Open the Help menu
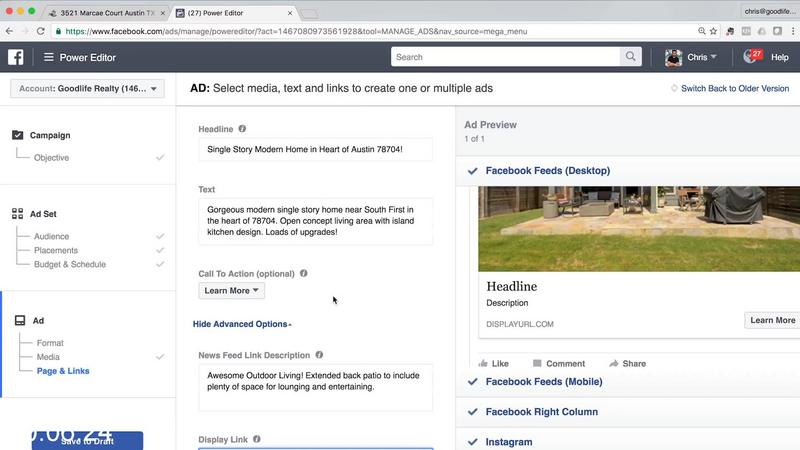 point(780,57)
